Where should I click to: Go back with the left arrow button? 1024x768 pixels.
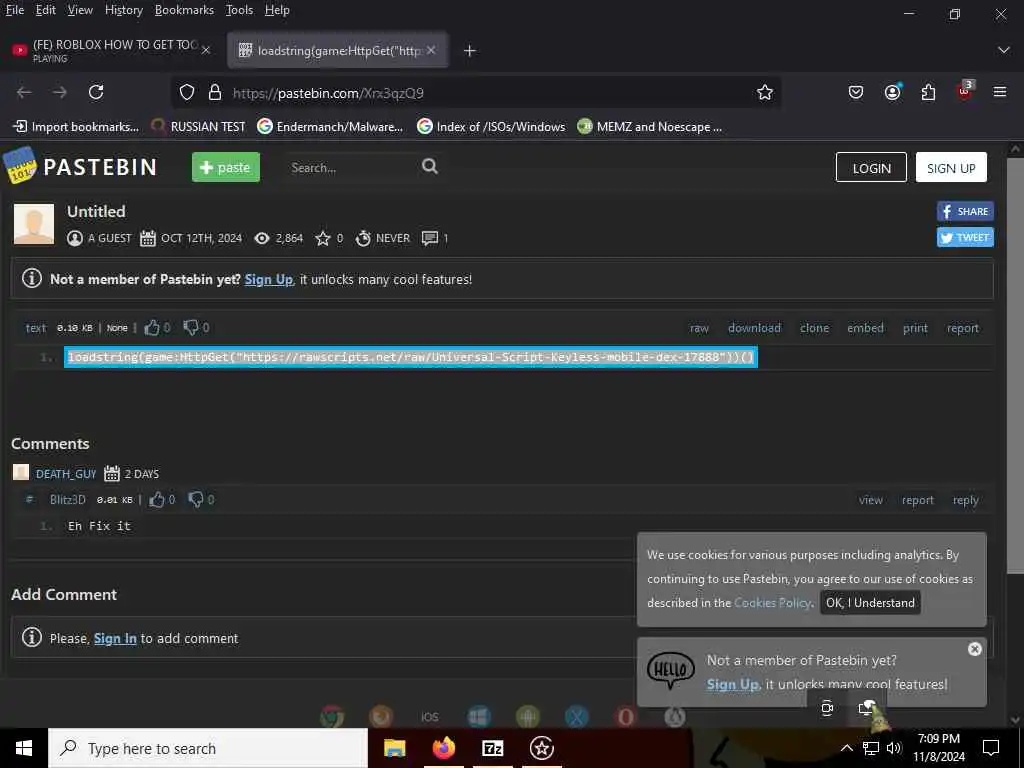pyautogui.click(x=24, y=93)
